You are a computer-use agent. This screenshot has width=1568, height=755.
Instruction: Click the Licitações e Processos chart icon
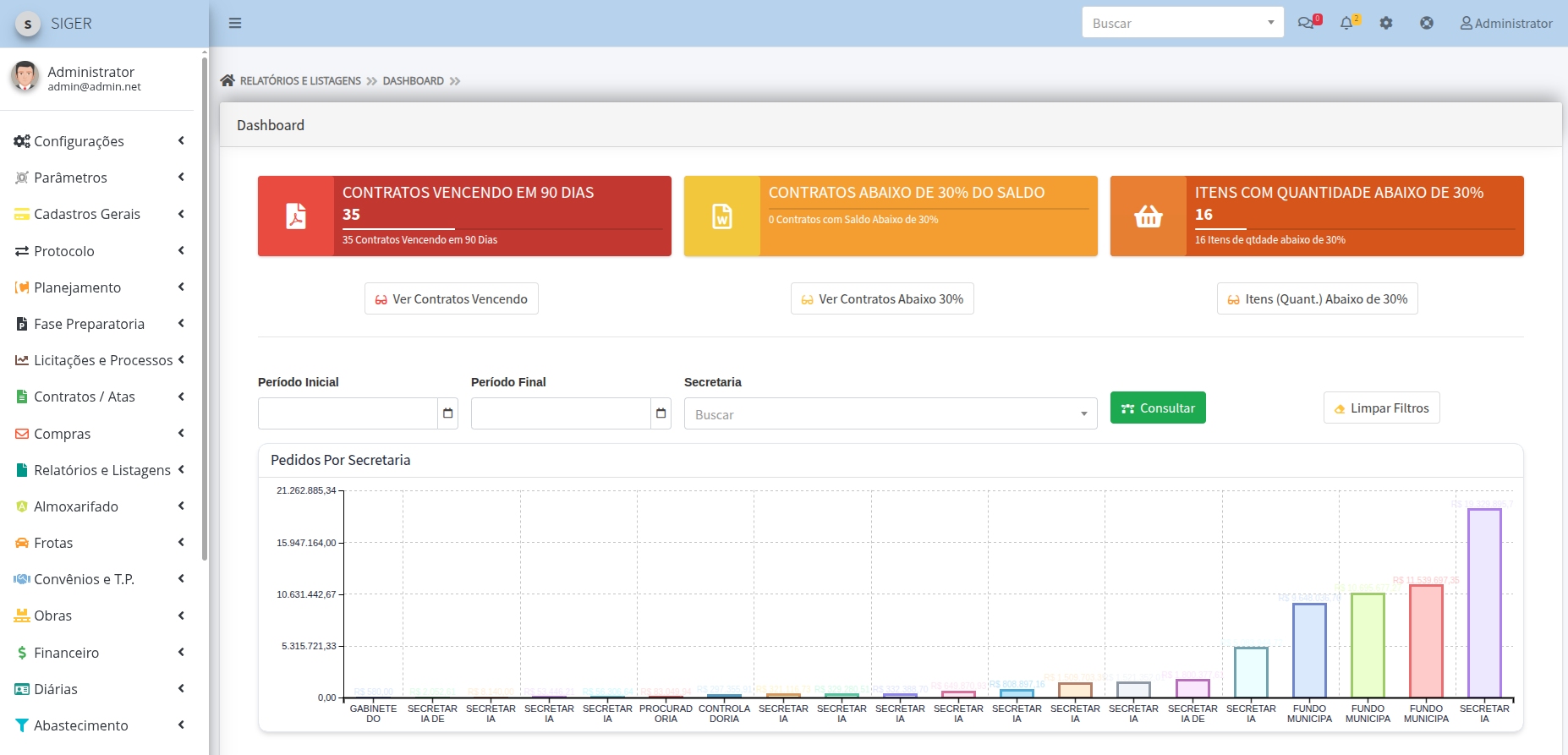pos(22,360)
